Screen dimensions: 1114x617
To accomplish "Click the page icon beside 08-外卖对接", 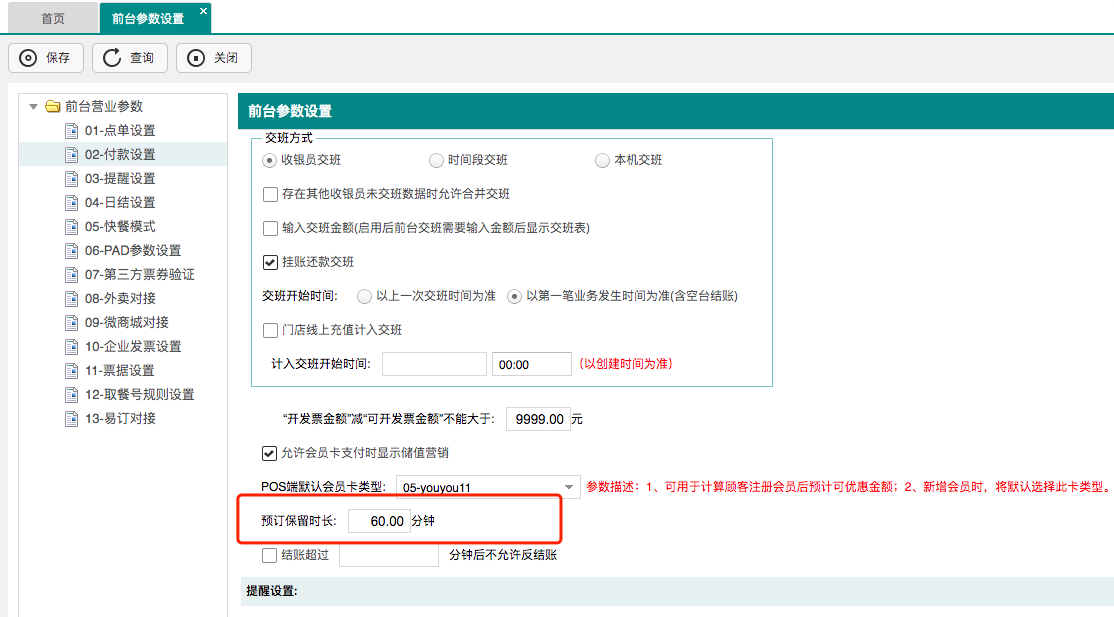I will pos(71,299).
